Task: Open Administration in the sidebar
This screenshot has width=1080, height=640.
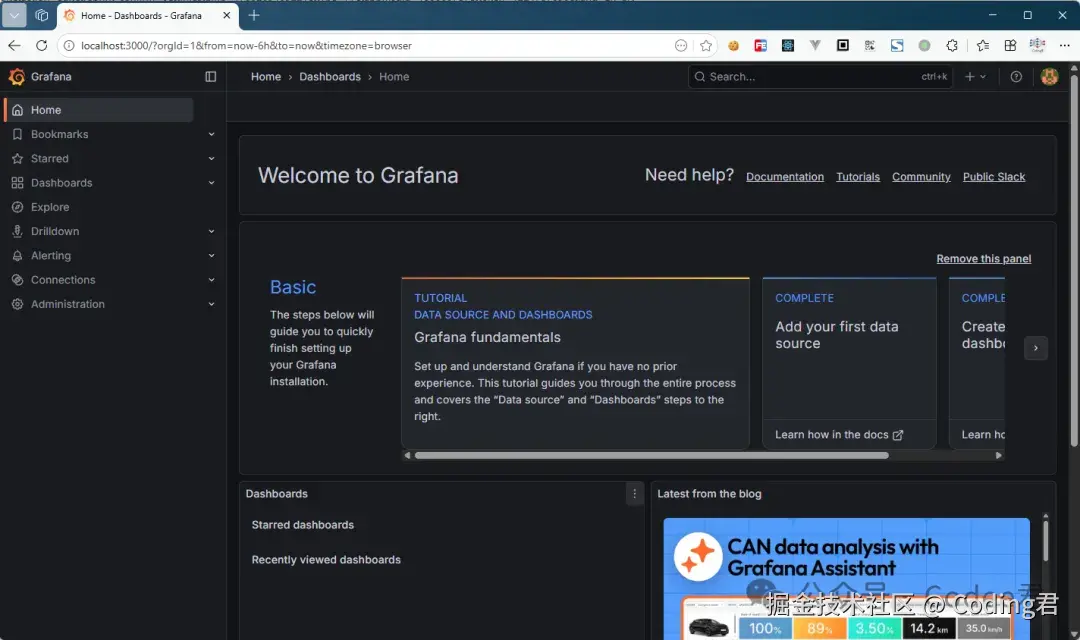Action: pos(68,304)
